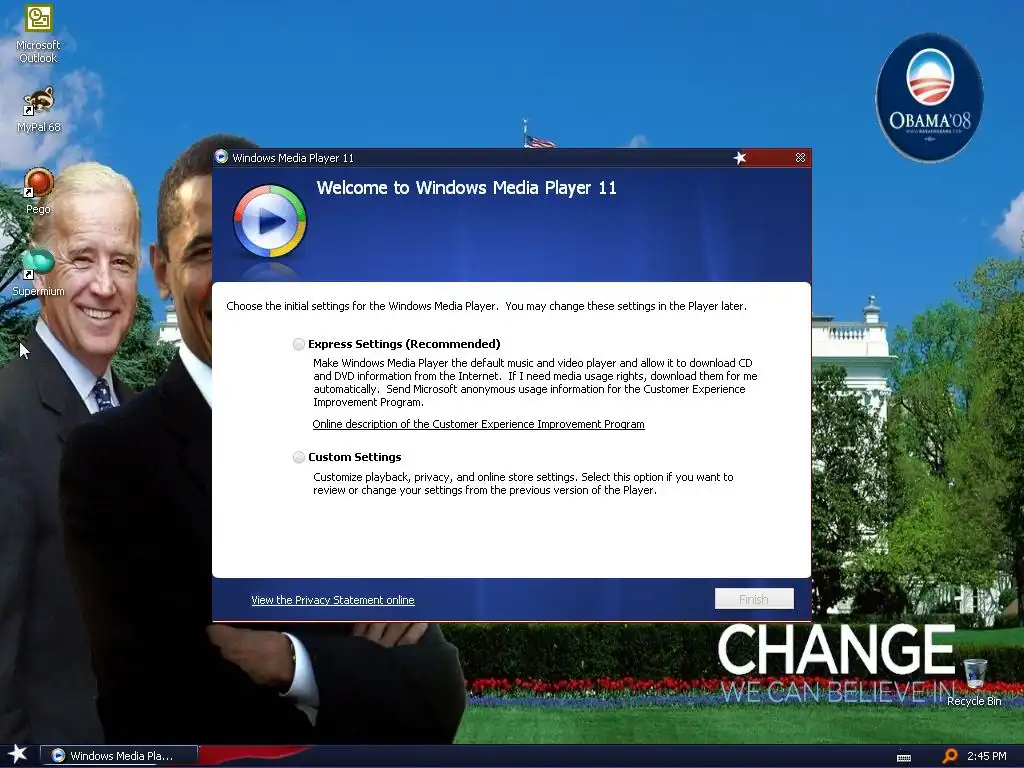
Task: Click the star button in dialog title bar
Action: [739, 157]
